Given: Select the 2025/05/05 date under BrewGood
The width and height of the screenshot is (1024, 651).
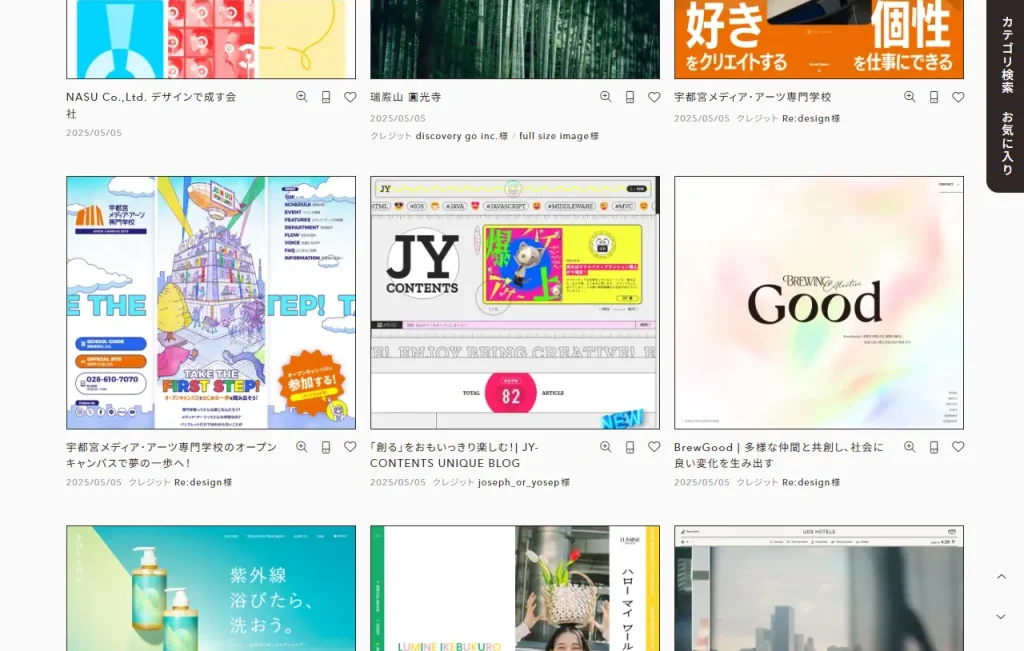Looking at the screenshot, I should click(702, 483).
